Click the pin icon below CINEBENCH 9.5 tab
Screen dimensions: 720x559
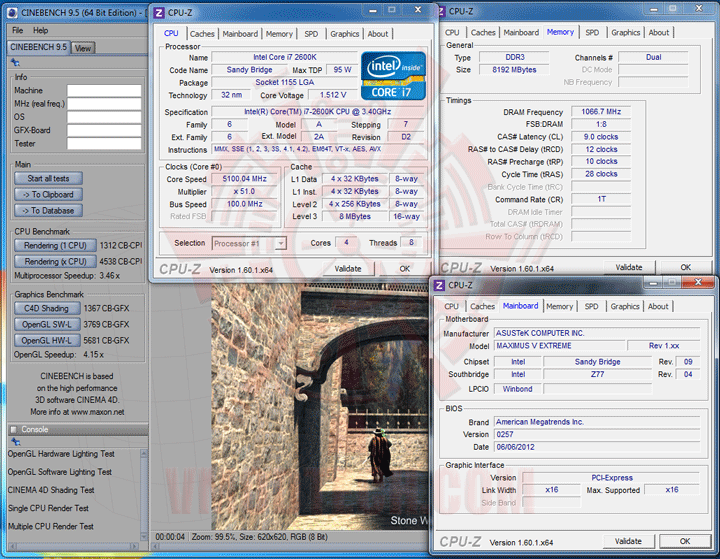pyautogui.click(x=14, y=62)
